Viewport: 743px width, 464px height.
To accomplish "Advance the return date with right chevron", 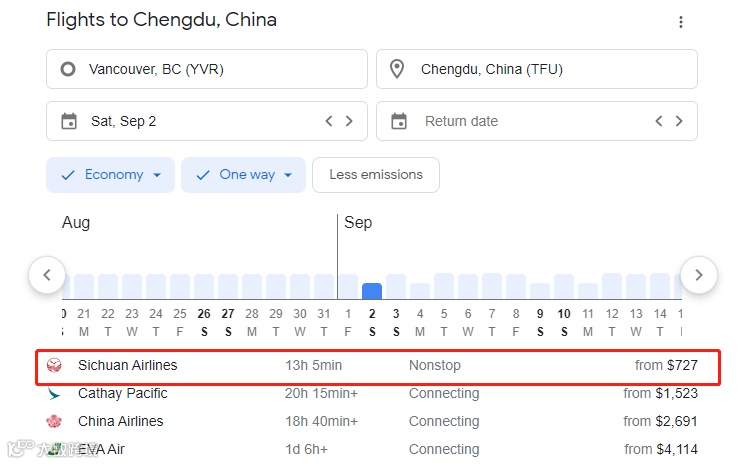I will pyautogui.click(x=679, y=121).
